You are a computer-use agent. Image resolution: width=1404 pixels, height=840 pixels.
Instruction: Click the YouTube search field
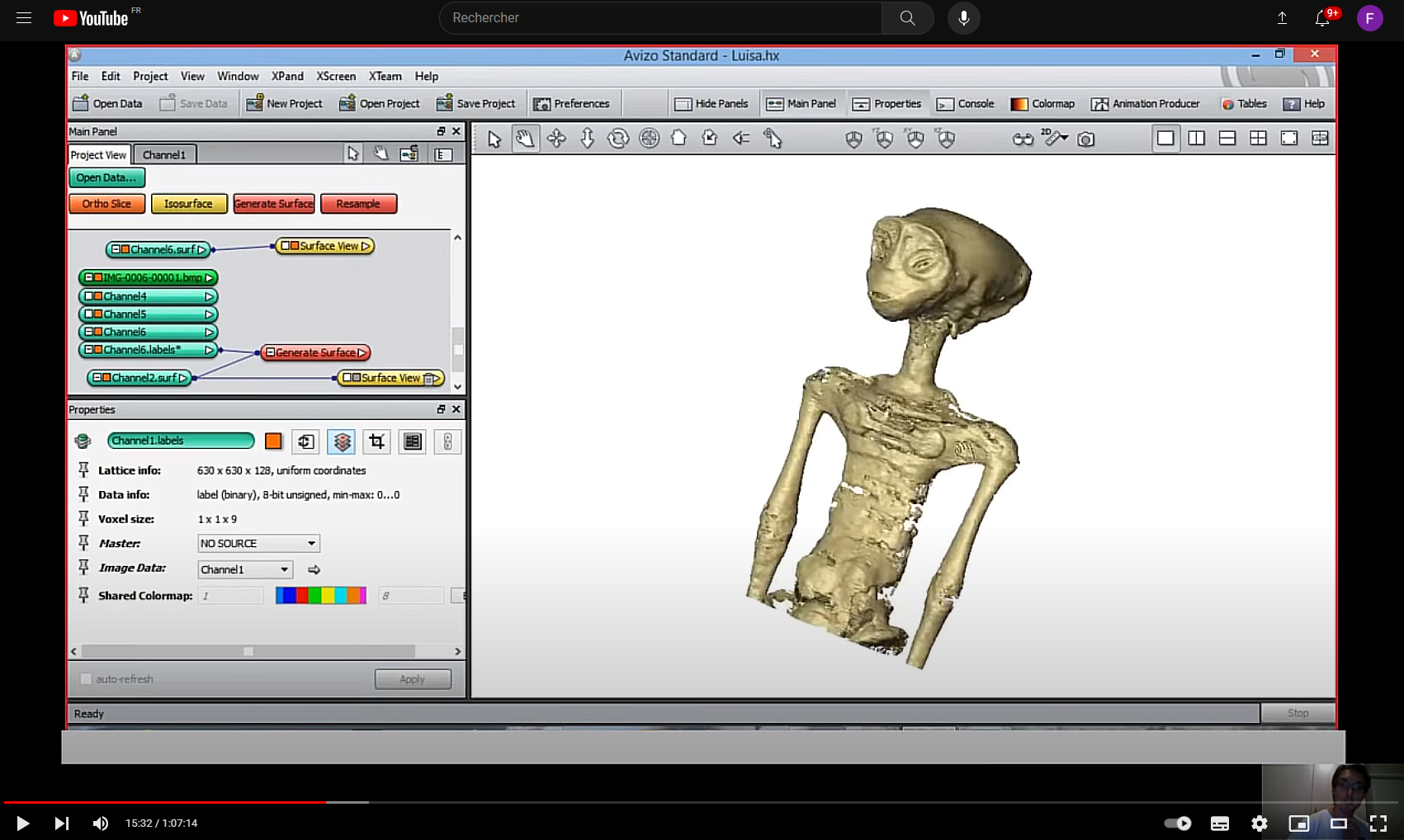point(660,18)
